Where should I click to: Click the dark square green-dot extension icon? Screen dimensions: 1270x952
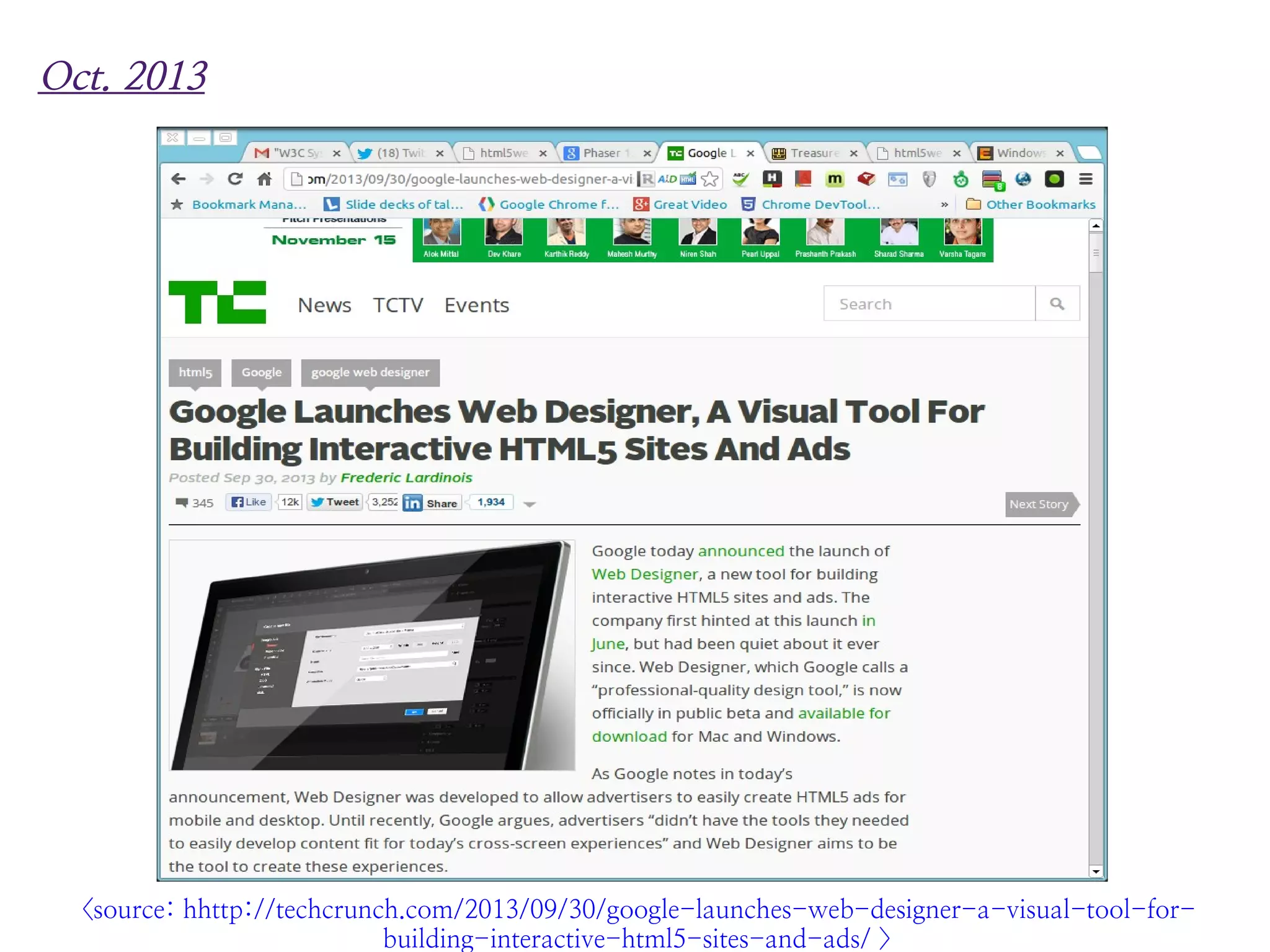pyautogui.click(x=1054, y=179)
